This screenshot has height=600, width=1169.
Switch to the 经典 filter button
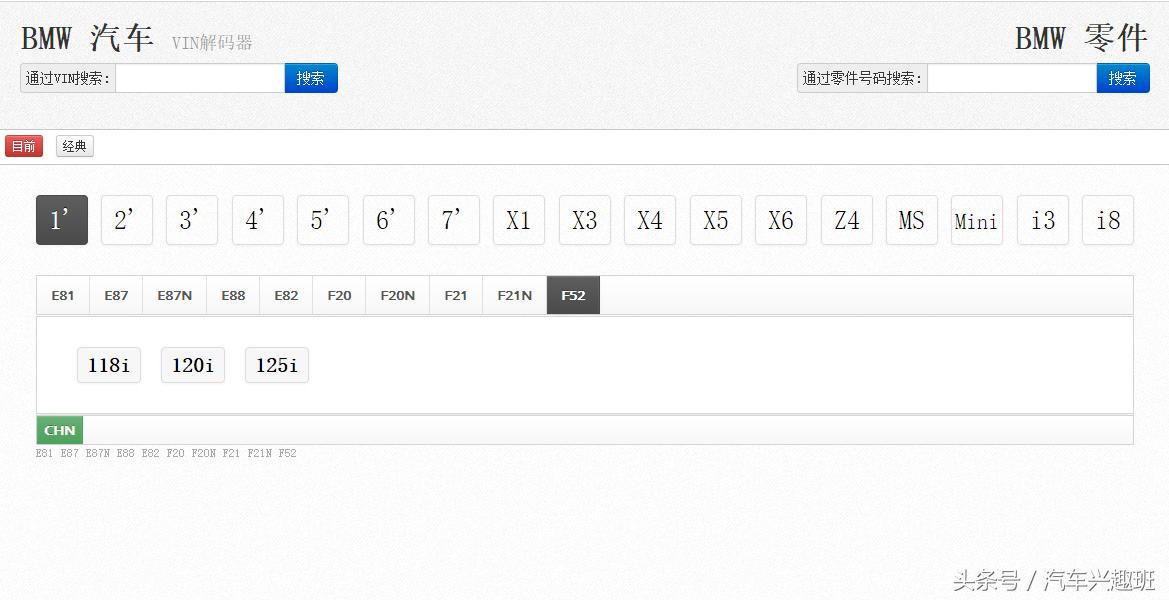pos(75,146)
